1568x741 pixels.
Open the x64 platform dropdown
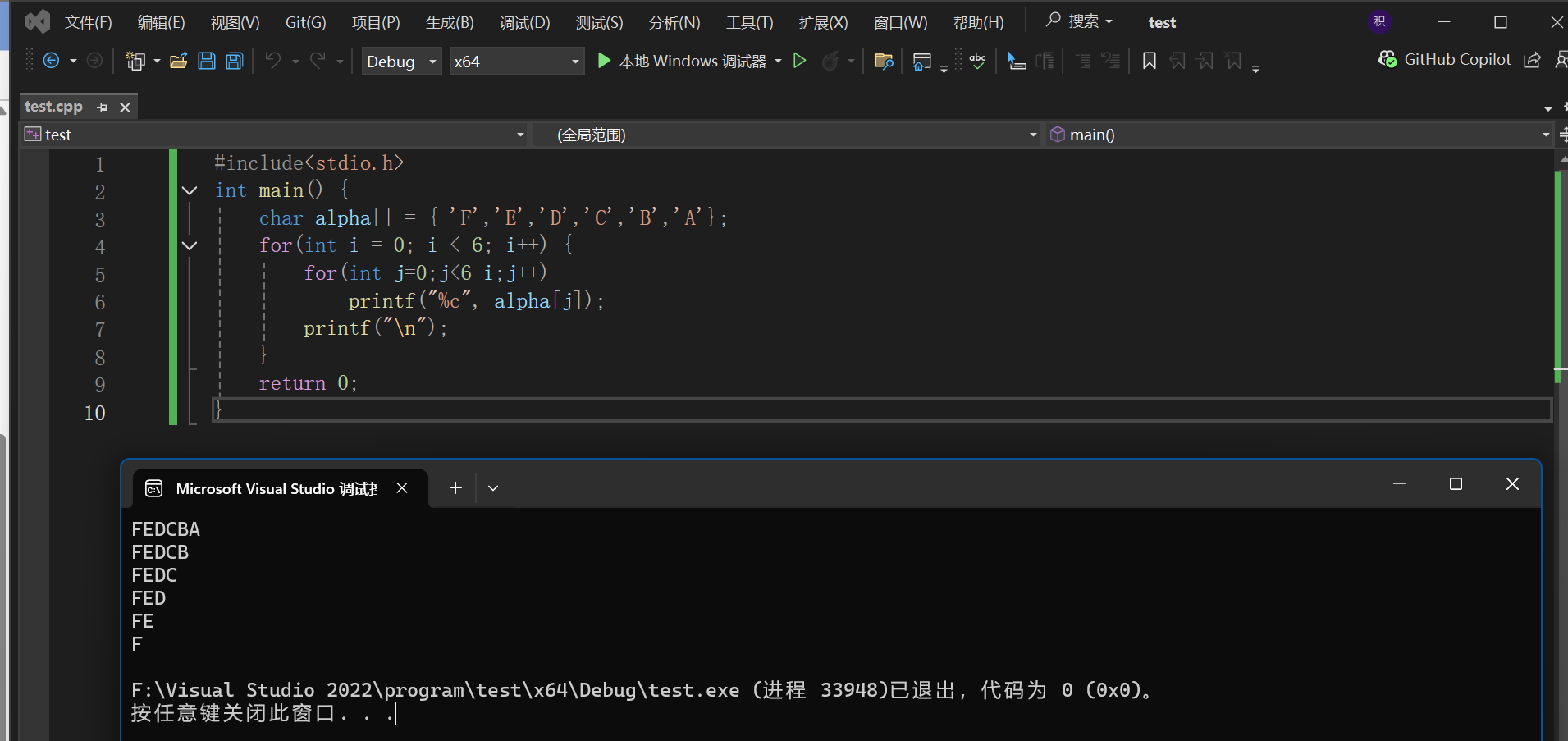coord(517,62)
